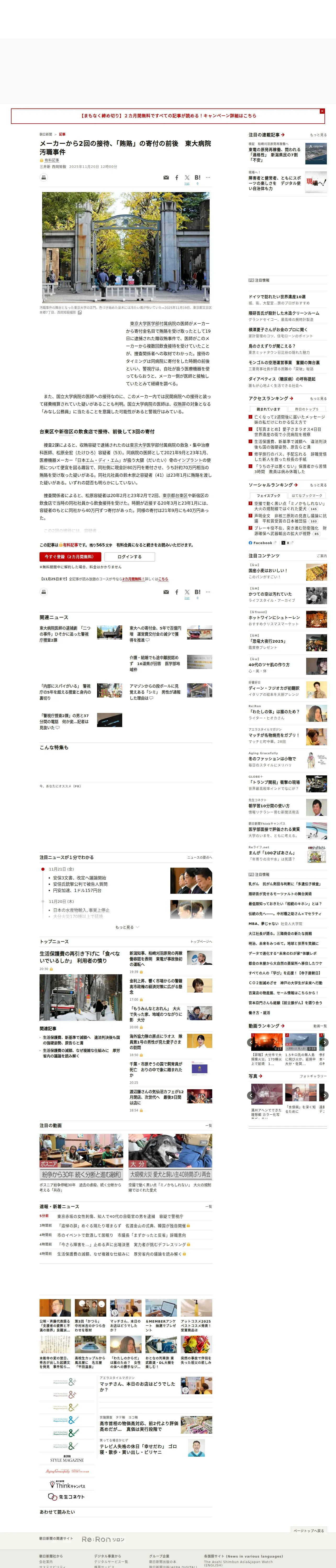The width and height of the screenshot is (336, 1568).
Task: Click the red 今すぐ登録 button
Action: coord(70,556)
